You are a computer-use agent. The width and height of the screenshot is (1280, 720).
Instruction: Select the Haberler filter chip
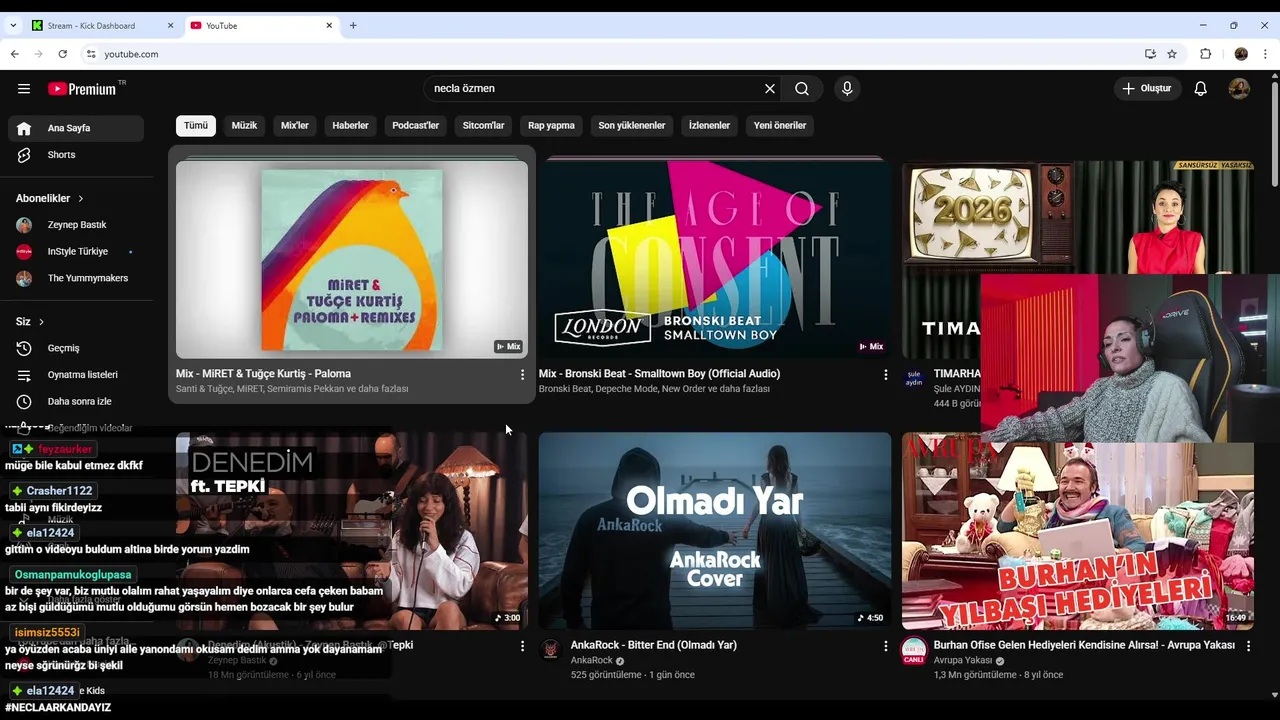[x=350, y=126]
